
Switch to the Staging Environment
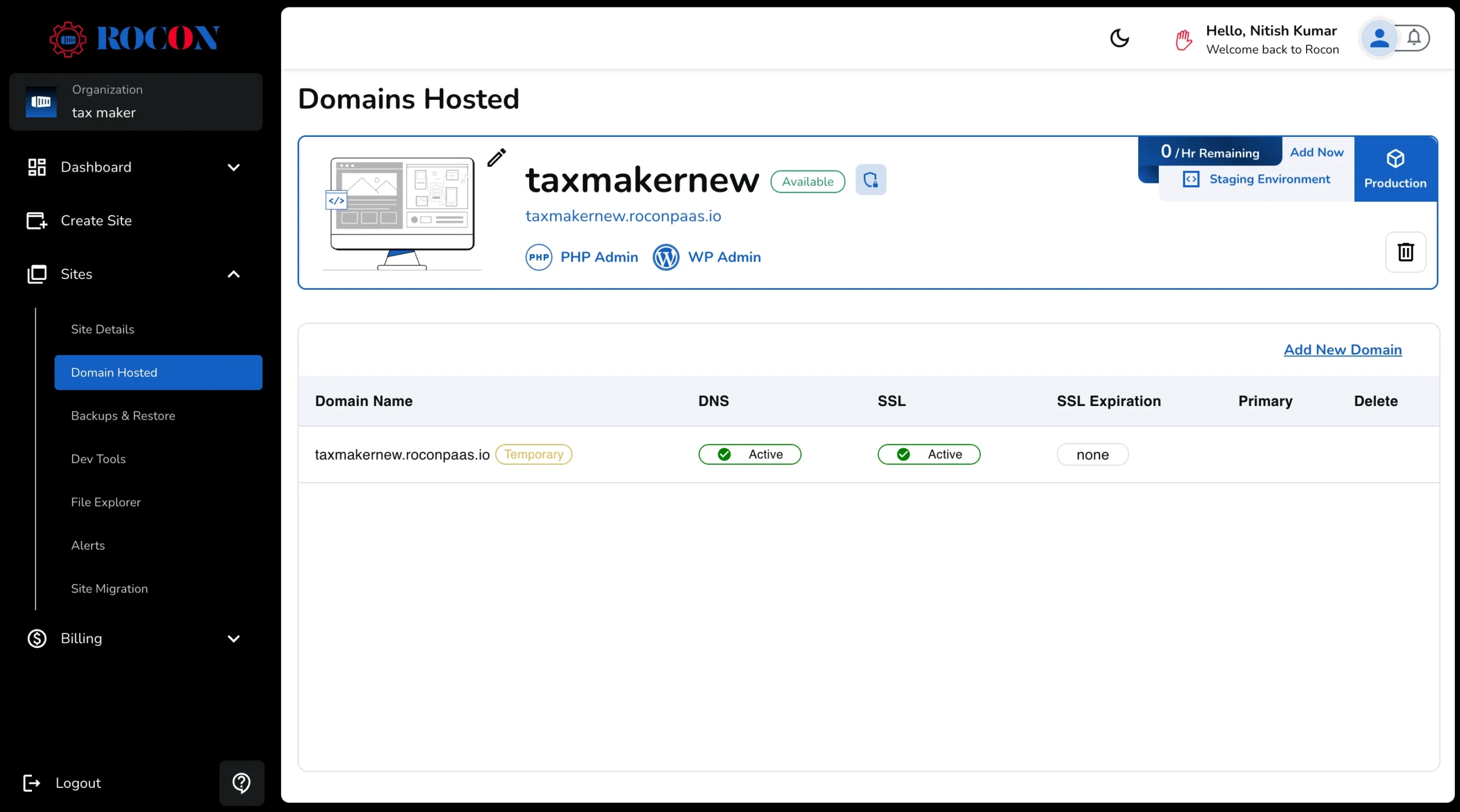pos(1270,178)
